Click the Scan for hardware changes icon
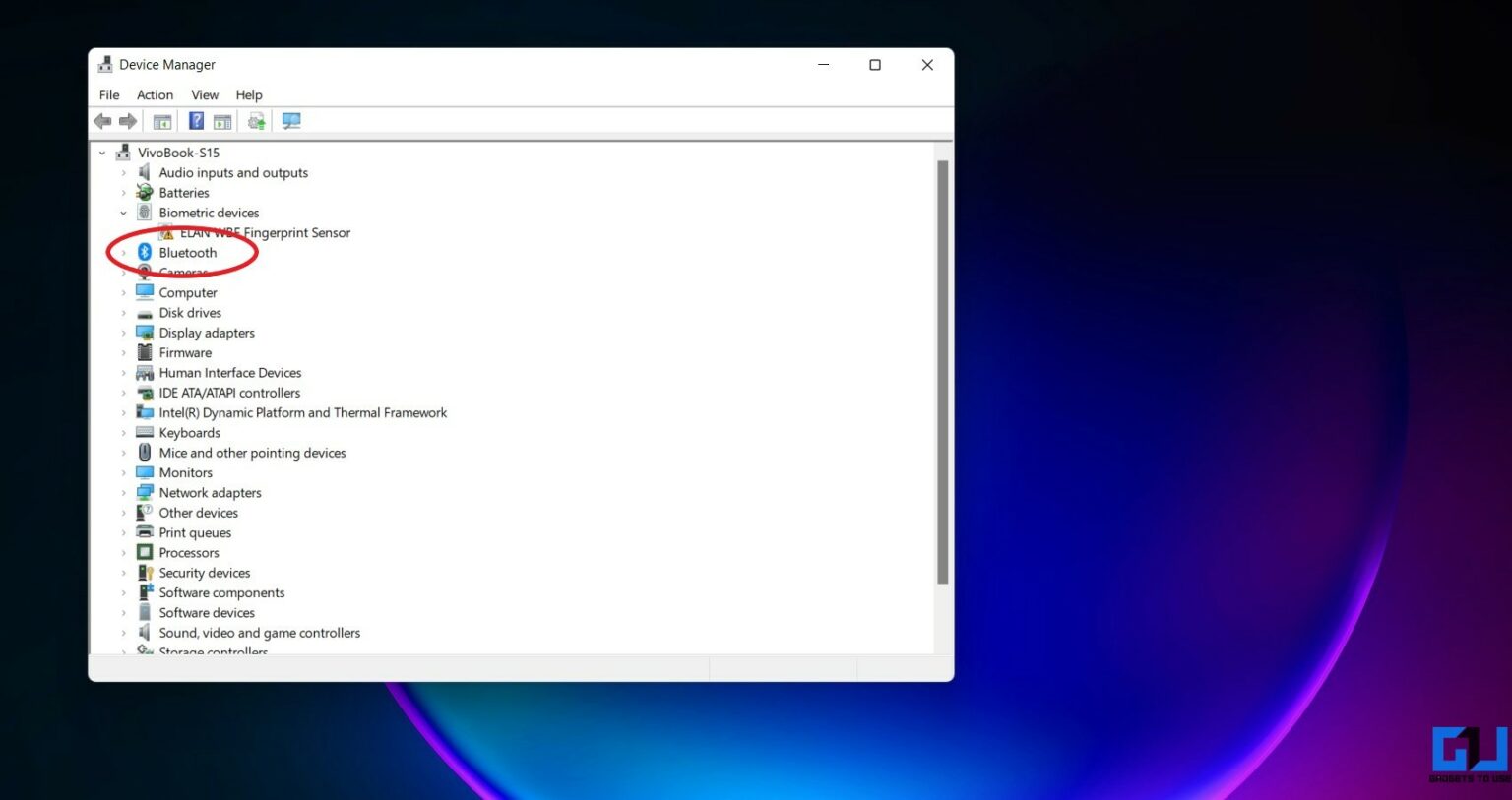 (290, 120)
